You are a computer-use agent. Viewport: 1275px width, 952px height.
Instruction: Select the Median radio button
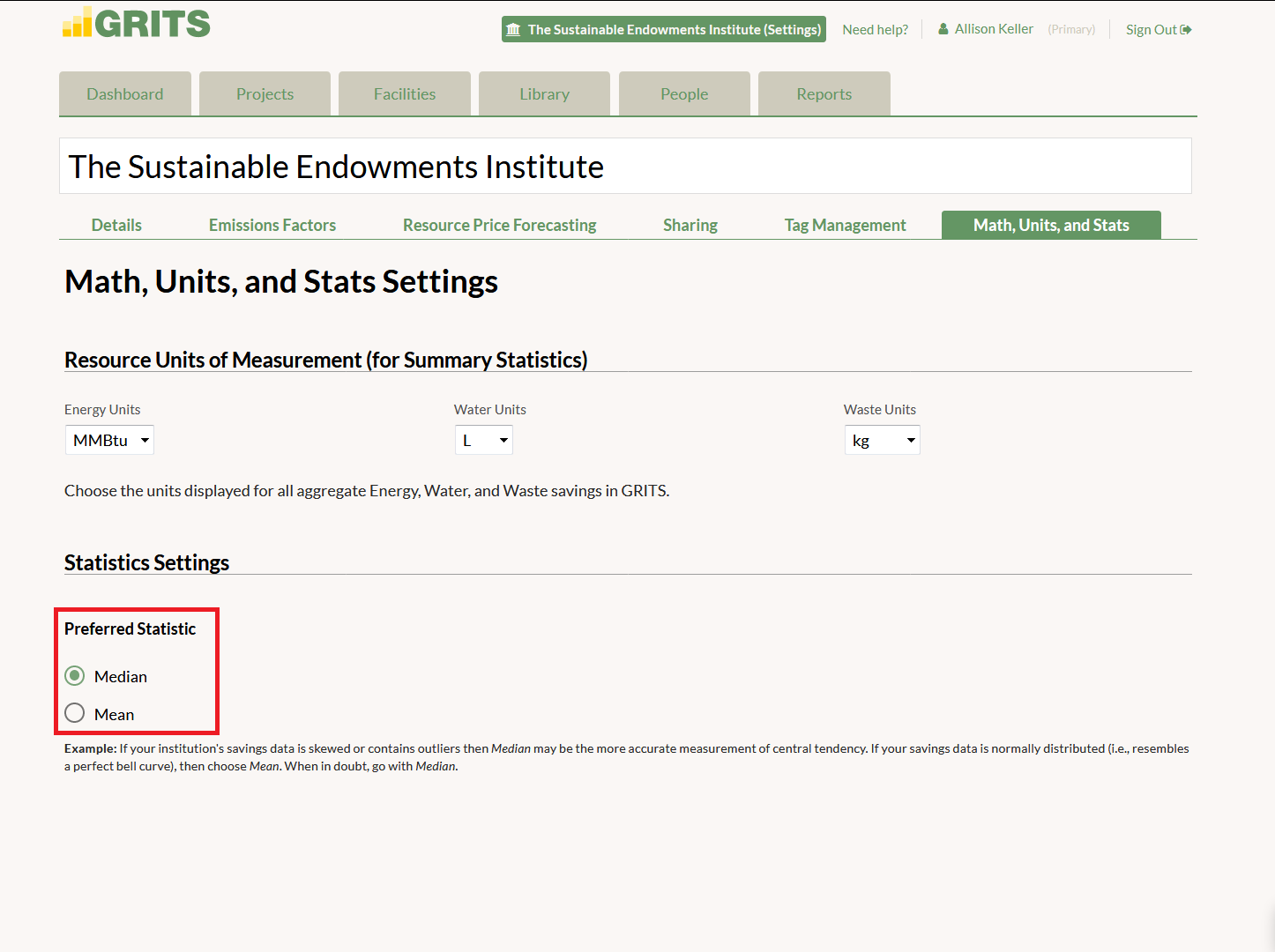[x=75, y=676]
